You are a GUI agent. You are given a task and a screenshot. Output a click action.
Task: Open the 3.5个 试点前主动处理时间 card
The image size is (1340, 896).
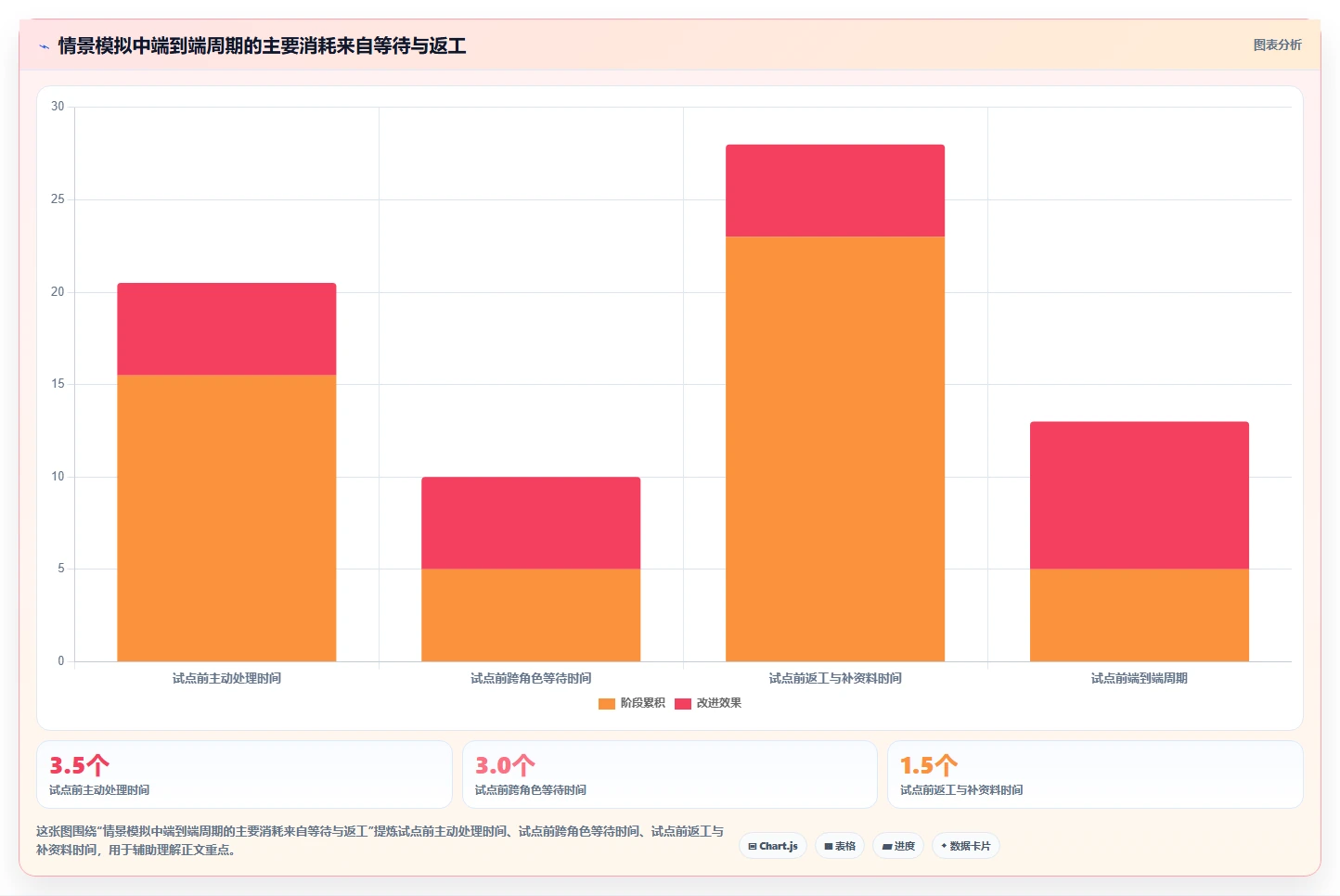pyautogui.click(x=244, y=774)
